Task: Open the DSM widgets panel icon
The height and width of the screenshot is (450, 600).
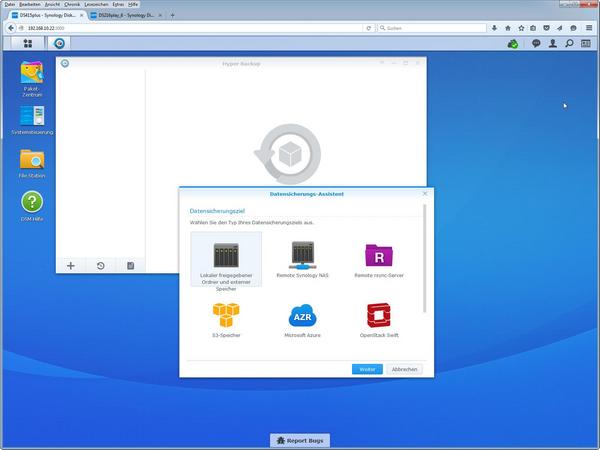Action: pos(586,43)
